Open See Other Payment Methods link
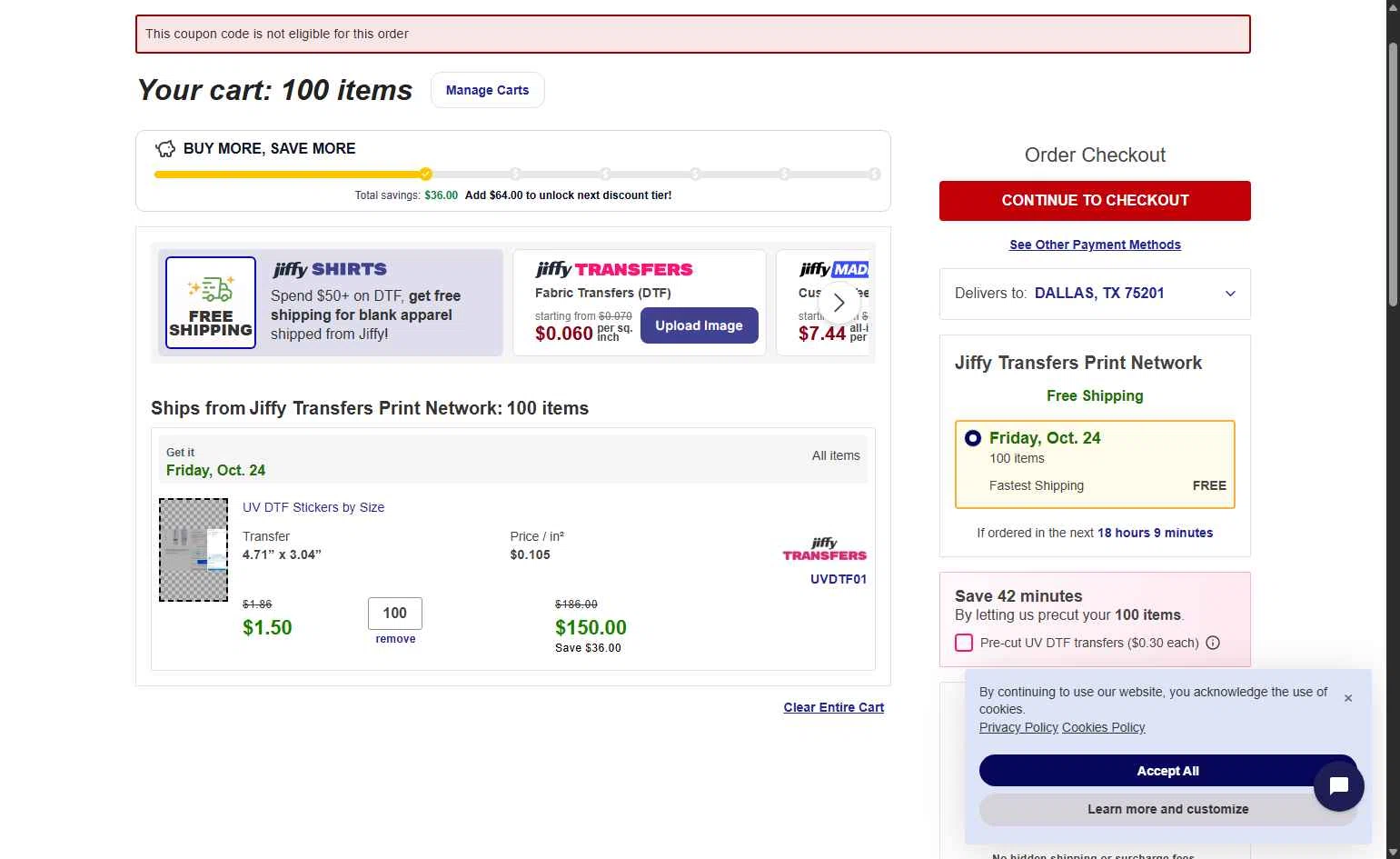The image size is (1400, 859). [1095, 245]
